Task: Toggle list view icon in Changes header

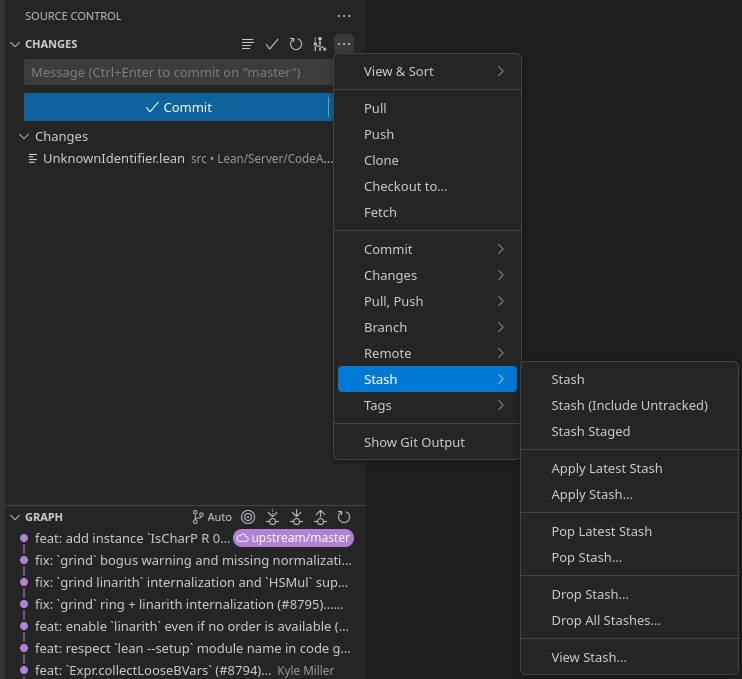Action: click(x=248, y=44)
